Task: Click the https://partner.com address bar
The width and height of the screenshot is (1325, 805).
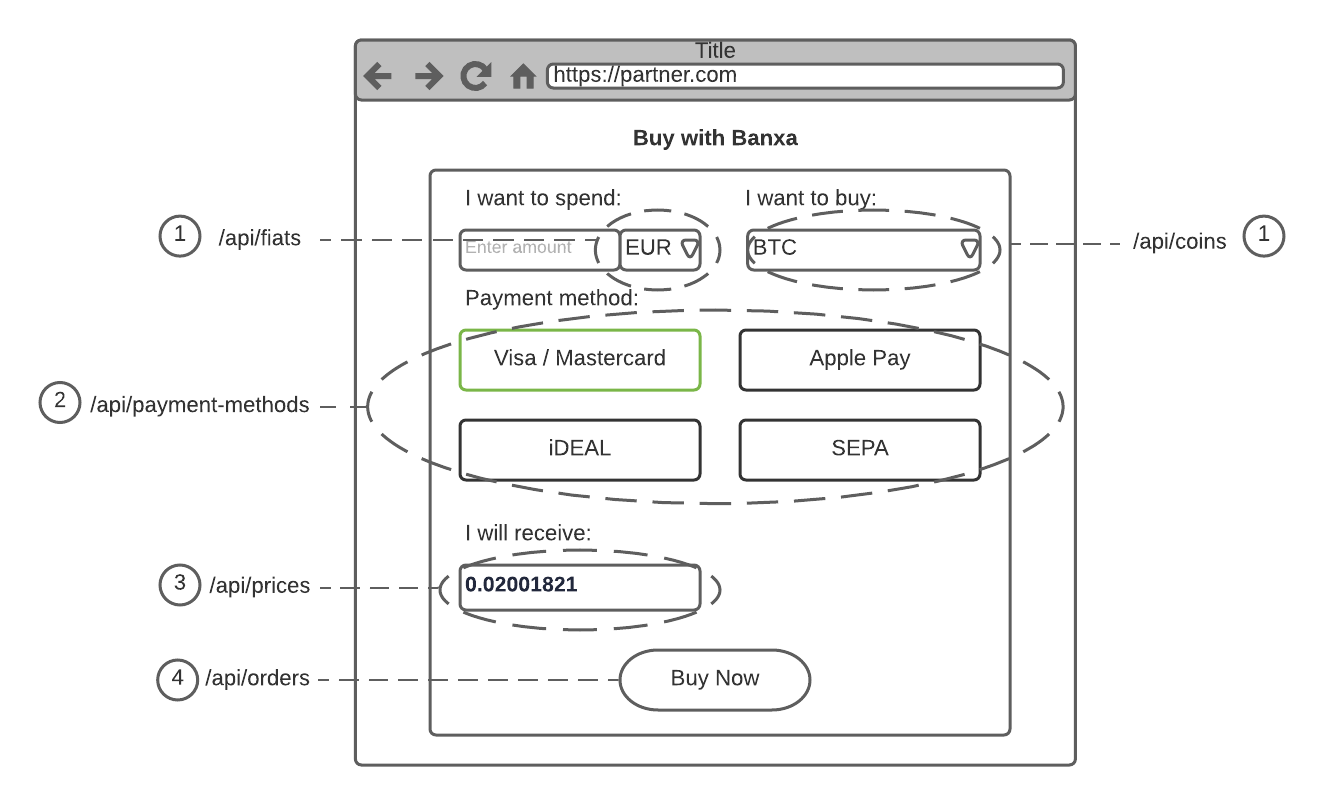Action: tap(805, 76)
